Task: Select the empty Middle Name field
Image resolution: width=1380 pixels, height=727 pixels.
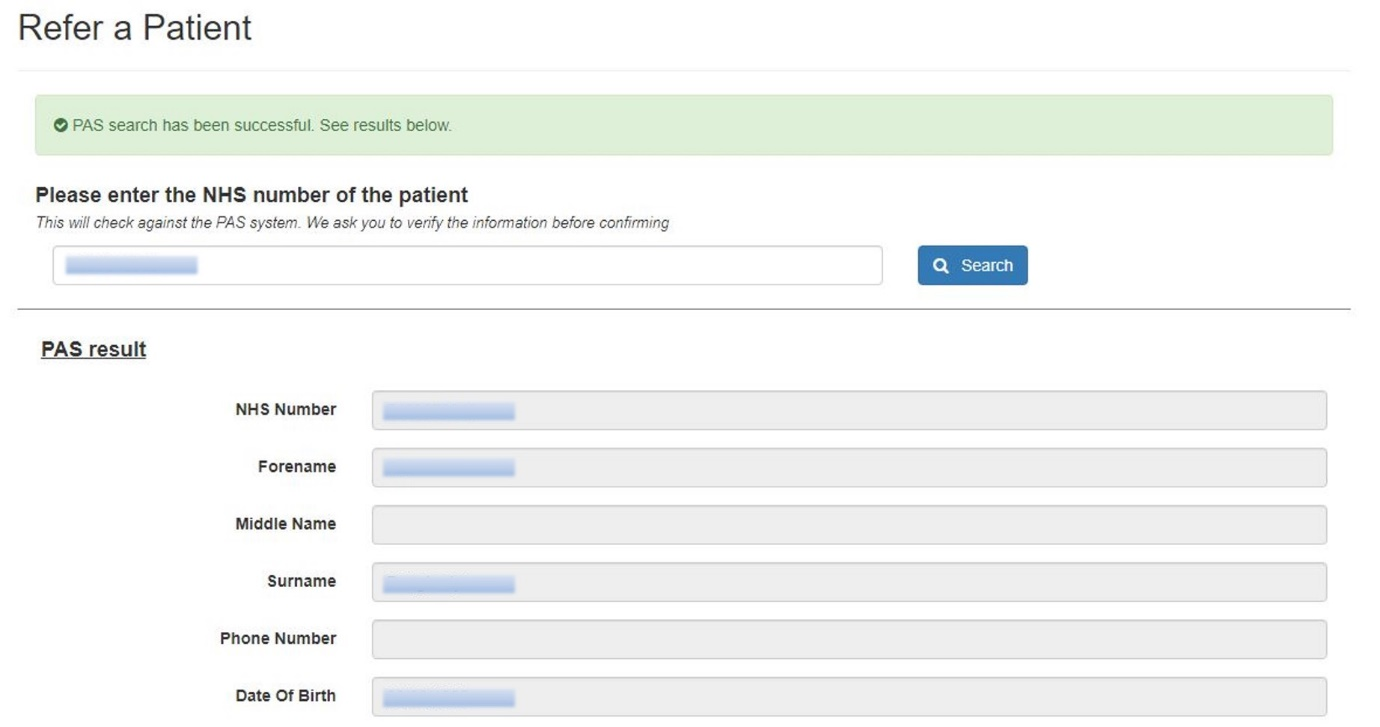Action: (849, 525)
